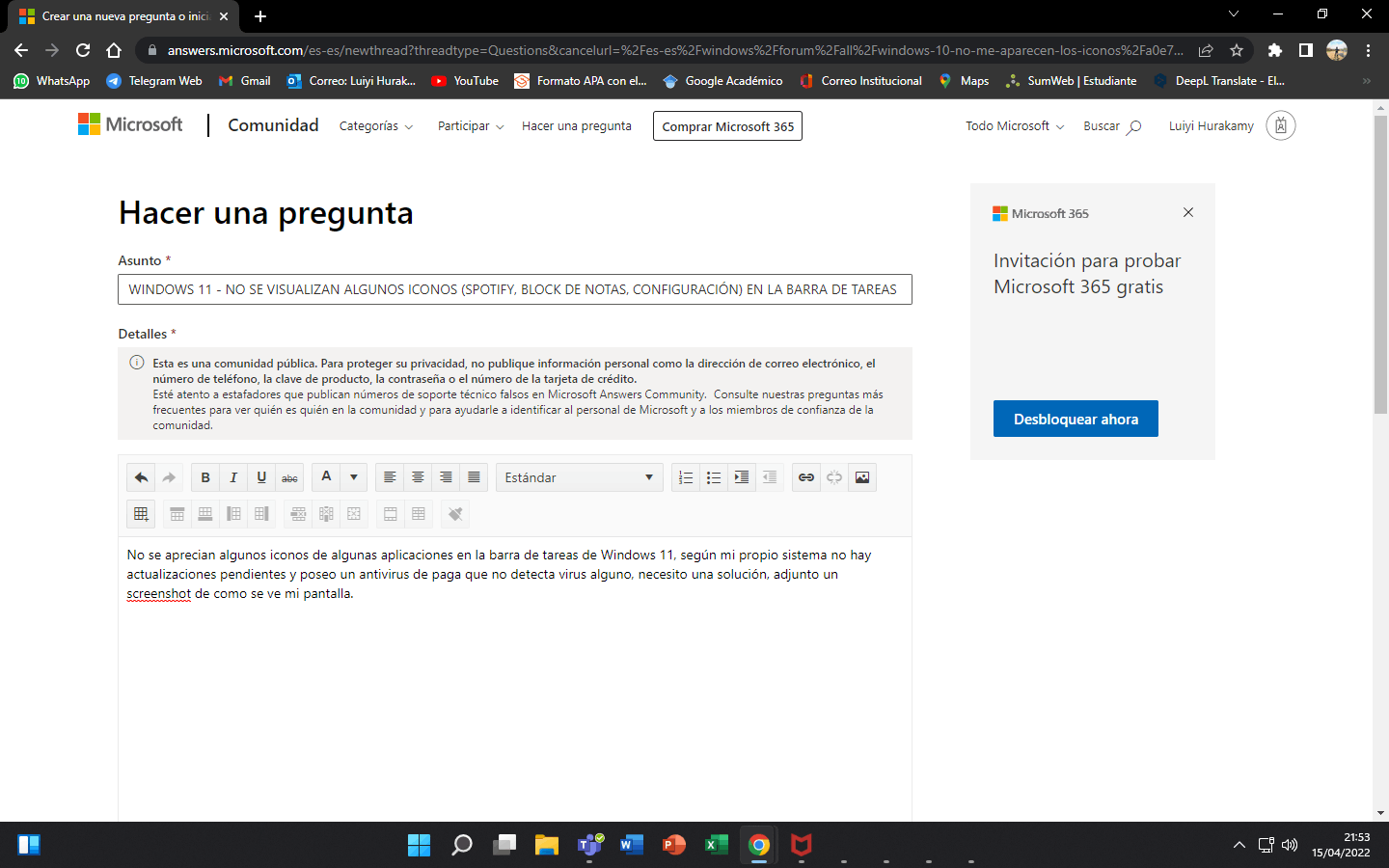Screen dimensions: 1389x868
Task: Bookmark this page with the star
Action: [x=1237, y=50]
